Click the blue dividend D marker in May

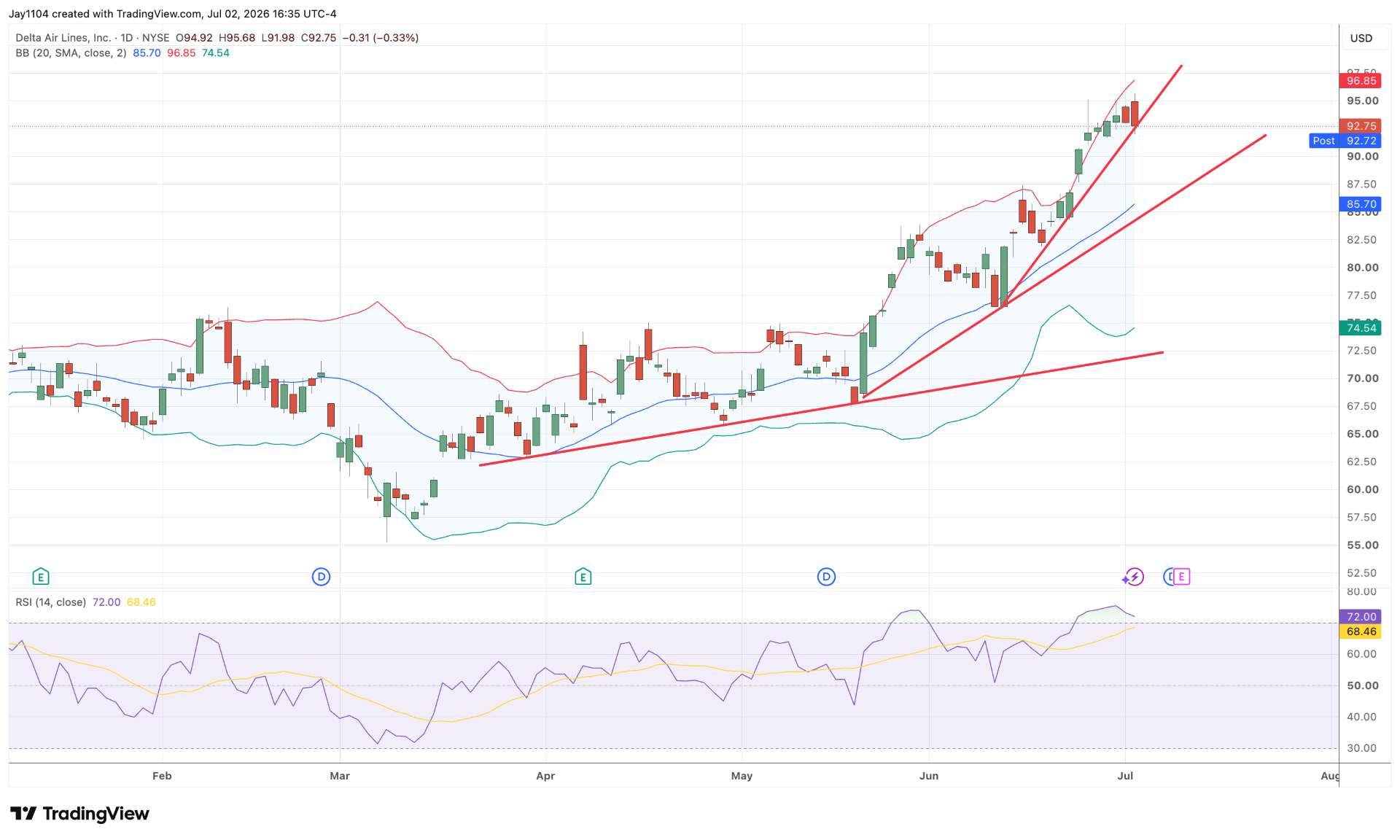pyautogui.click(x=826, y=577)
